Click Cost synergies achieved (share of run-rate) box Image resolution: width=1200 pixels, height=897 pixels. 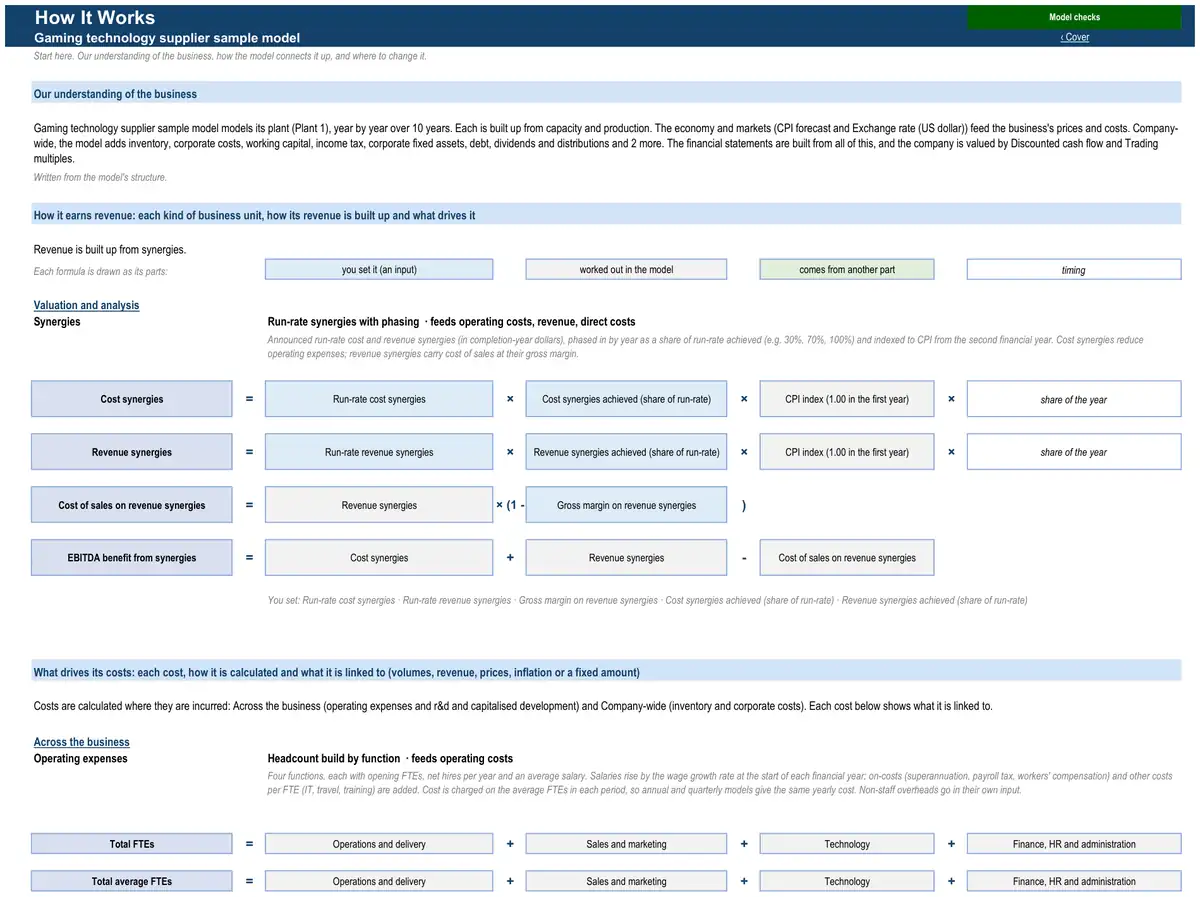point(626,399)
